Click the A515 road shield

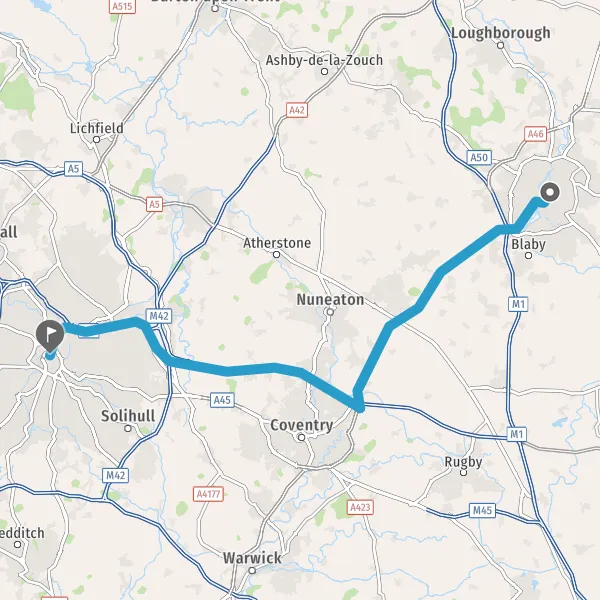click(x=122, y=6)
